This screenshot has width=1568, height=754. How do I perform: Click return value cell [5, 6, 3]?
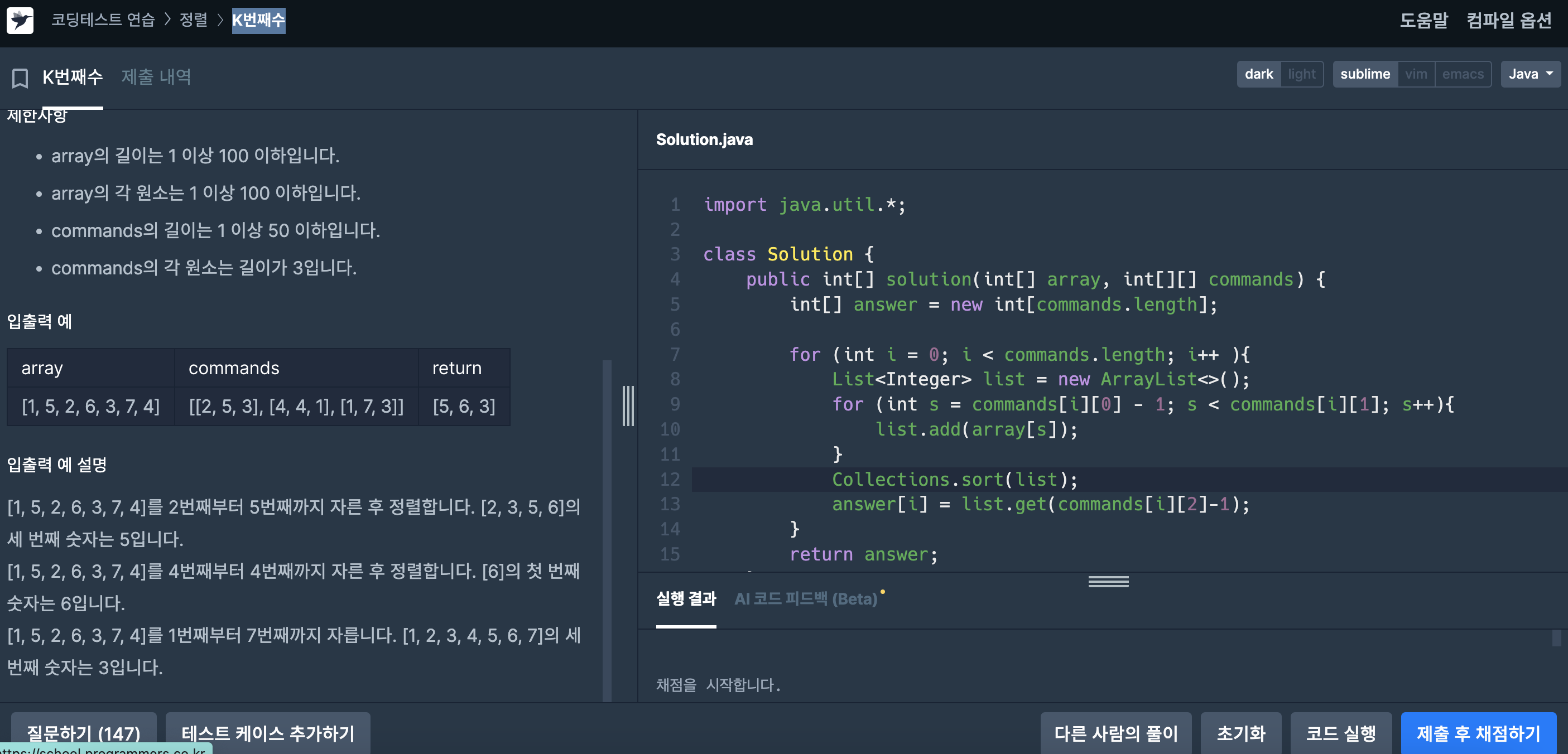click(x=464, y=406)
